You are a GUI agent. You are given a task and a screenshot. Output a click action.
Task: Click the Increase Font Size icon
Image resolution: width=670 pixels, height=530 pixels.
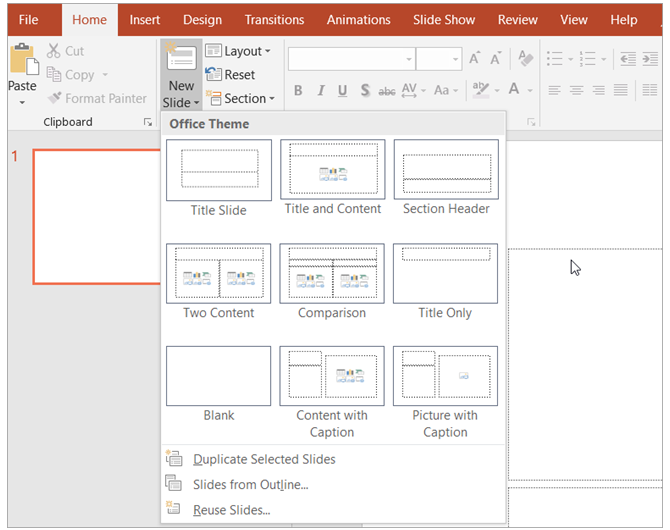pyautogui.click(x=474, y=59)
